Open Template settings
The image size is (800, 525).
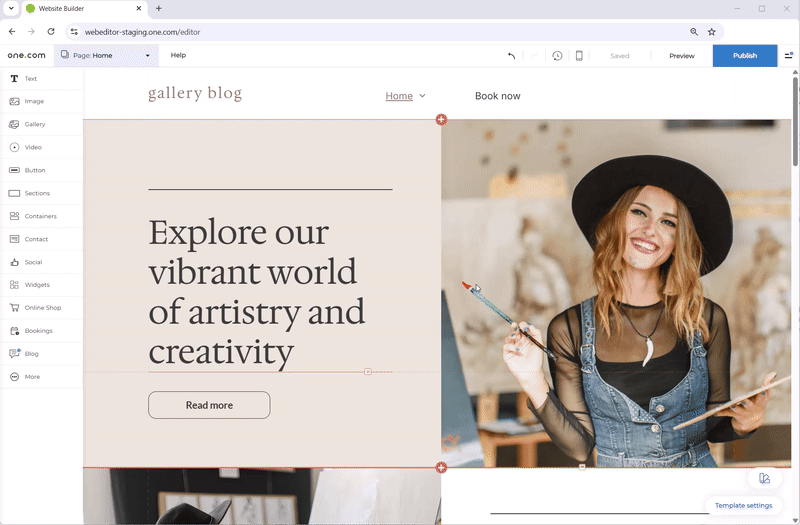[x=744, y=505]
